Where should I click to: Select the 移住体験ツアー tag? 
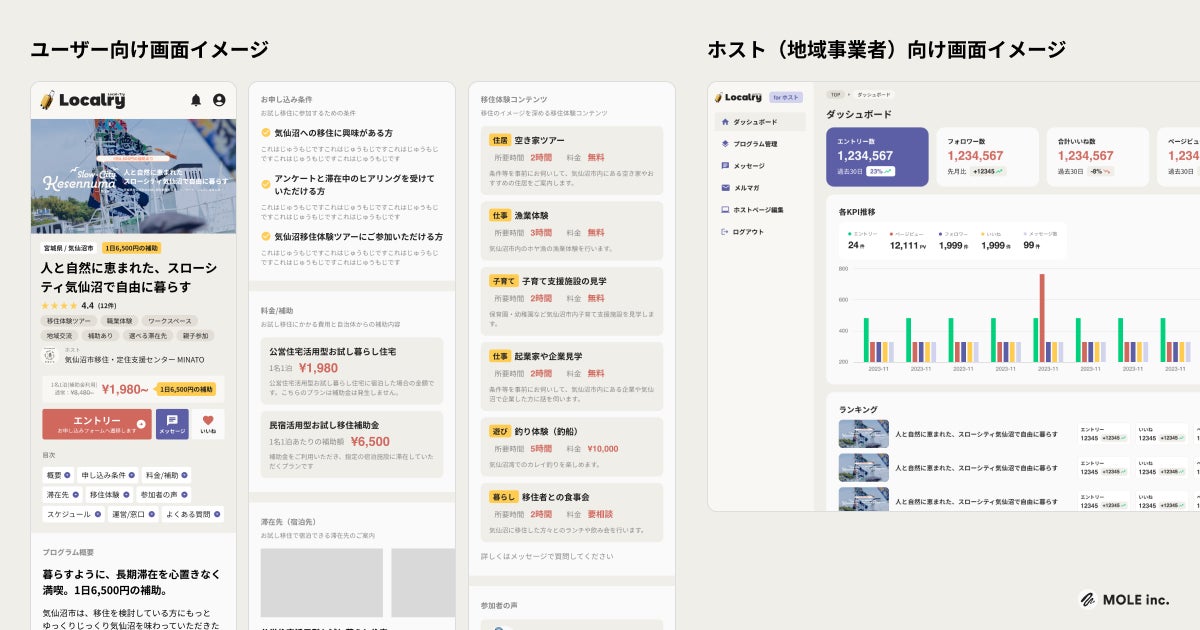point(68,321)
